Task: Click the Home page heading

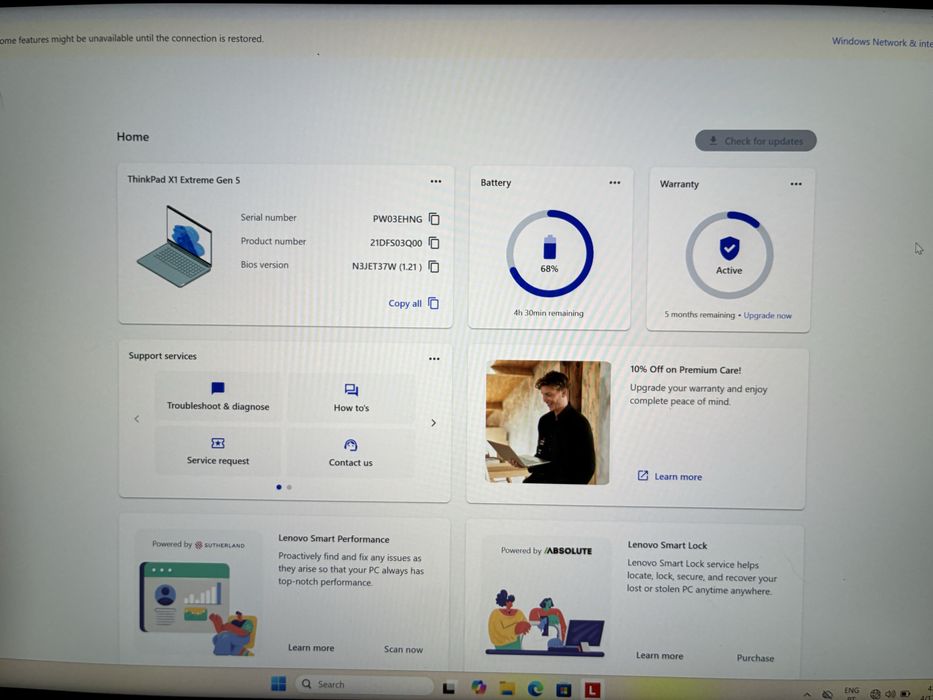Action: (x=133, y=137)
